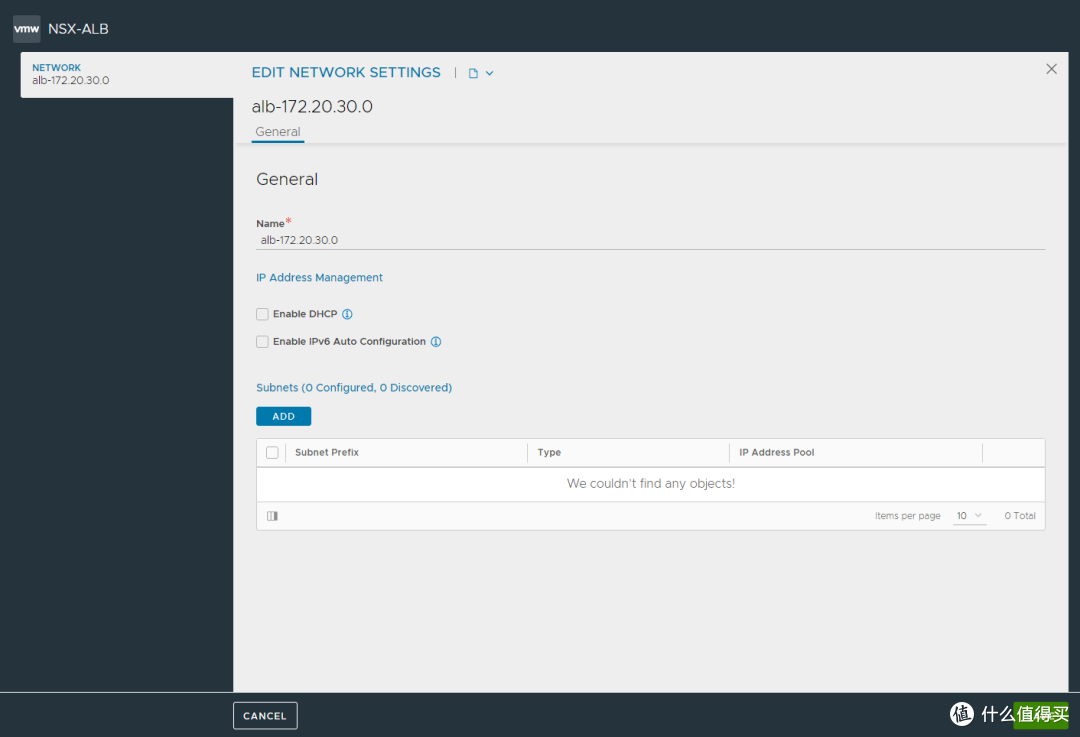Image resolution: width=1080 pixels, height=737 pixels.
Task: Click the alb-172.20.30.0 panel title
Action: (312, 106)
